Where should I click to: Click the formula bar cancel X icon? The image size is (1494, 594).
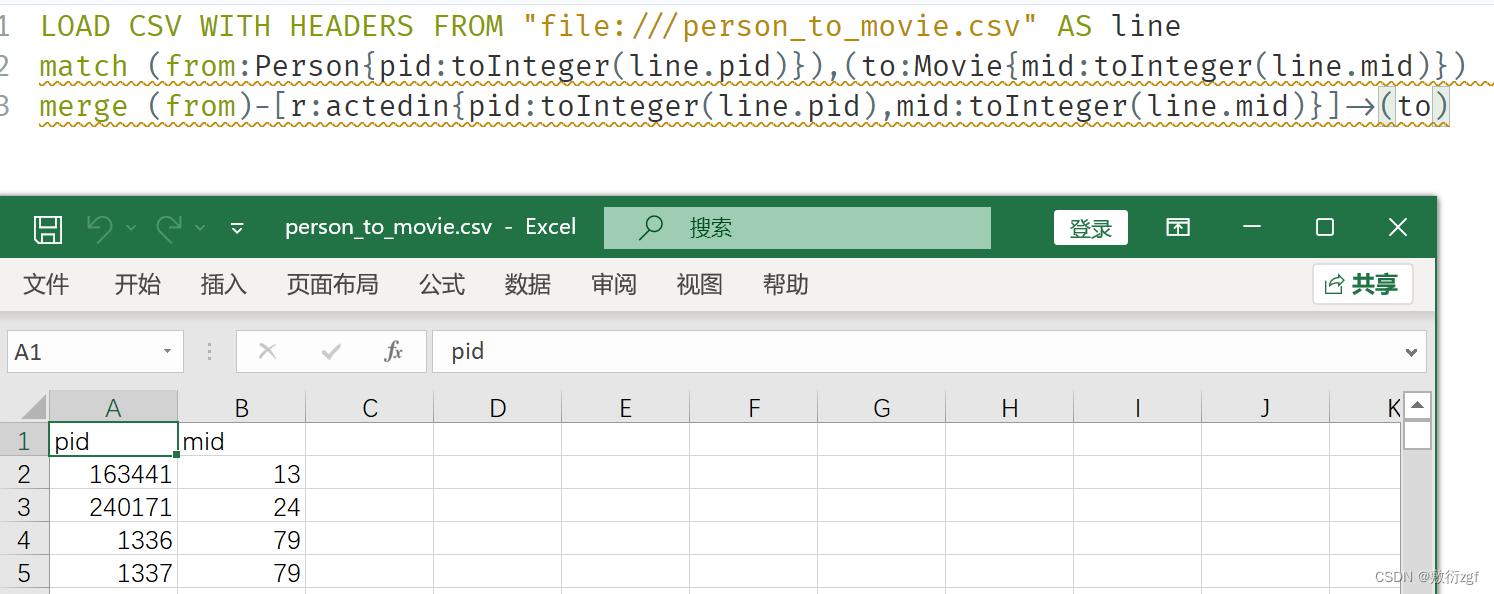click(267, 351)
